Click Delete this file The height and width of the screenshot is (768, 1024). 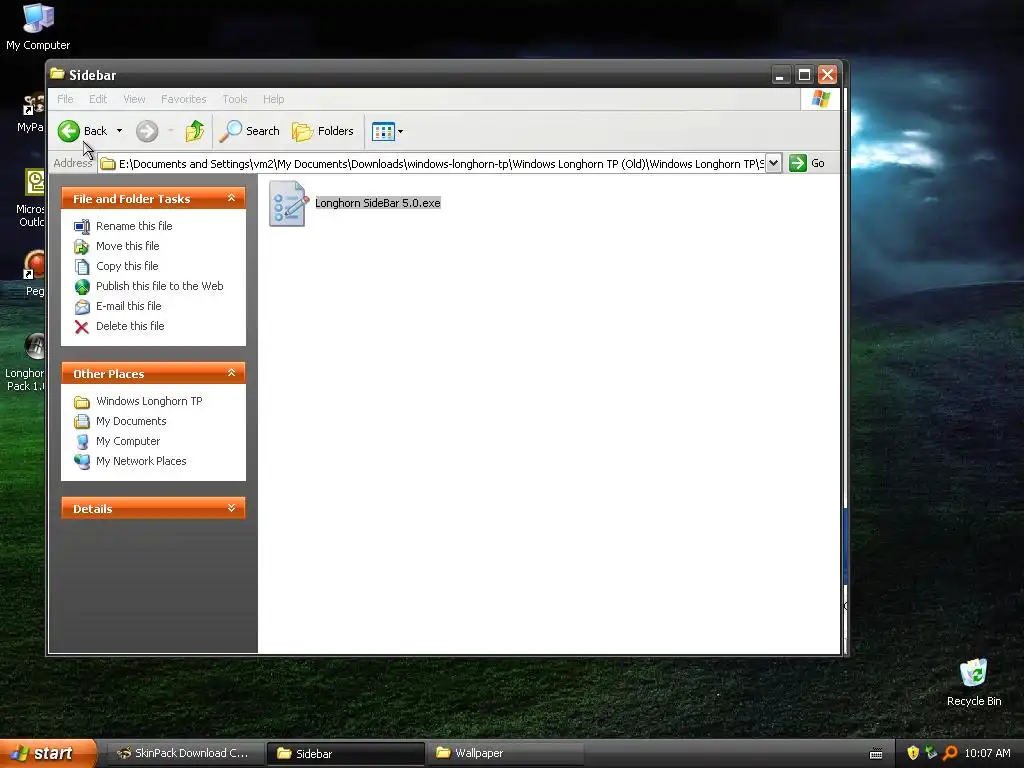tap(130, 326)
